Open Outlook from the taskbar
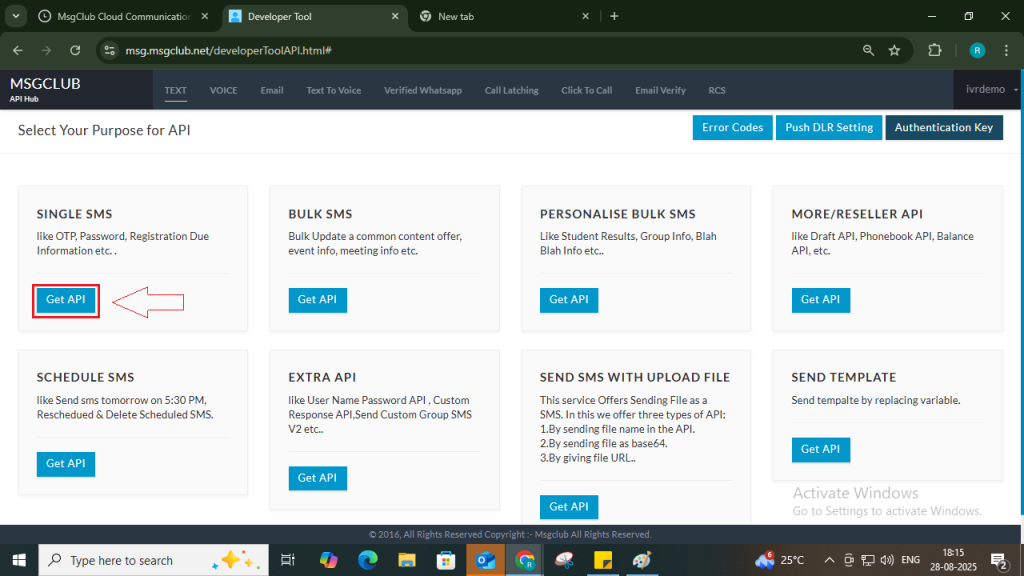This screenshot has width=1024, height=576. point(485,560)
